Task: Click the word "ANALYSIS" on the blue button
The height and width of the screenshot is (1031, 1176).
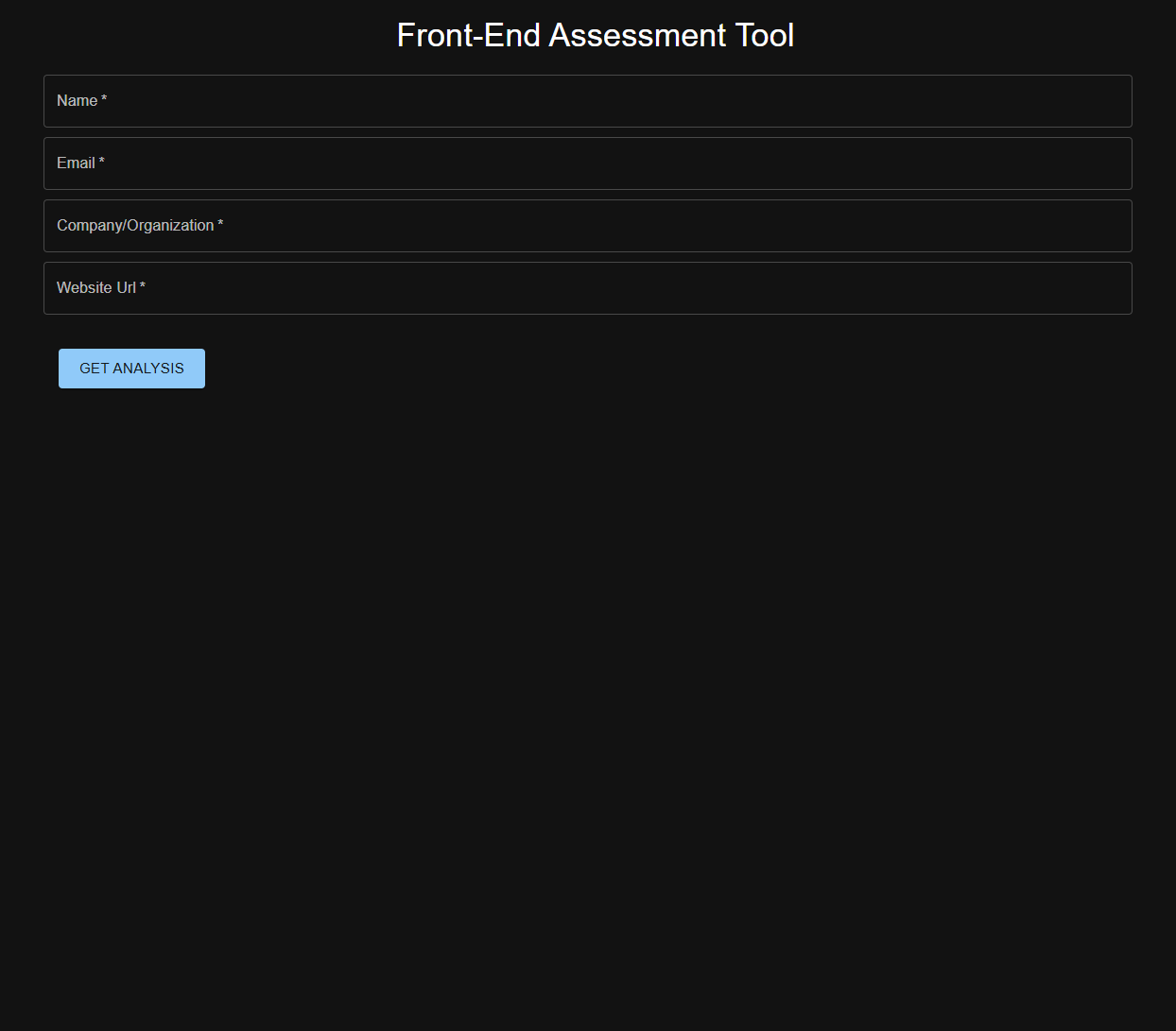Action: [148, 369]
